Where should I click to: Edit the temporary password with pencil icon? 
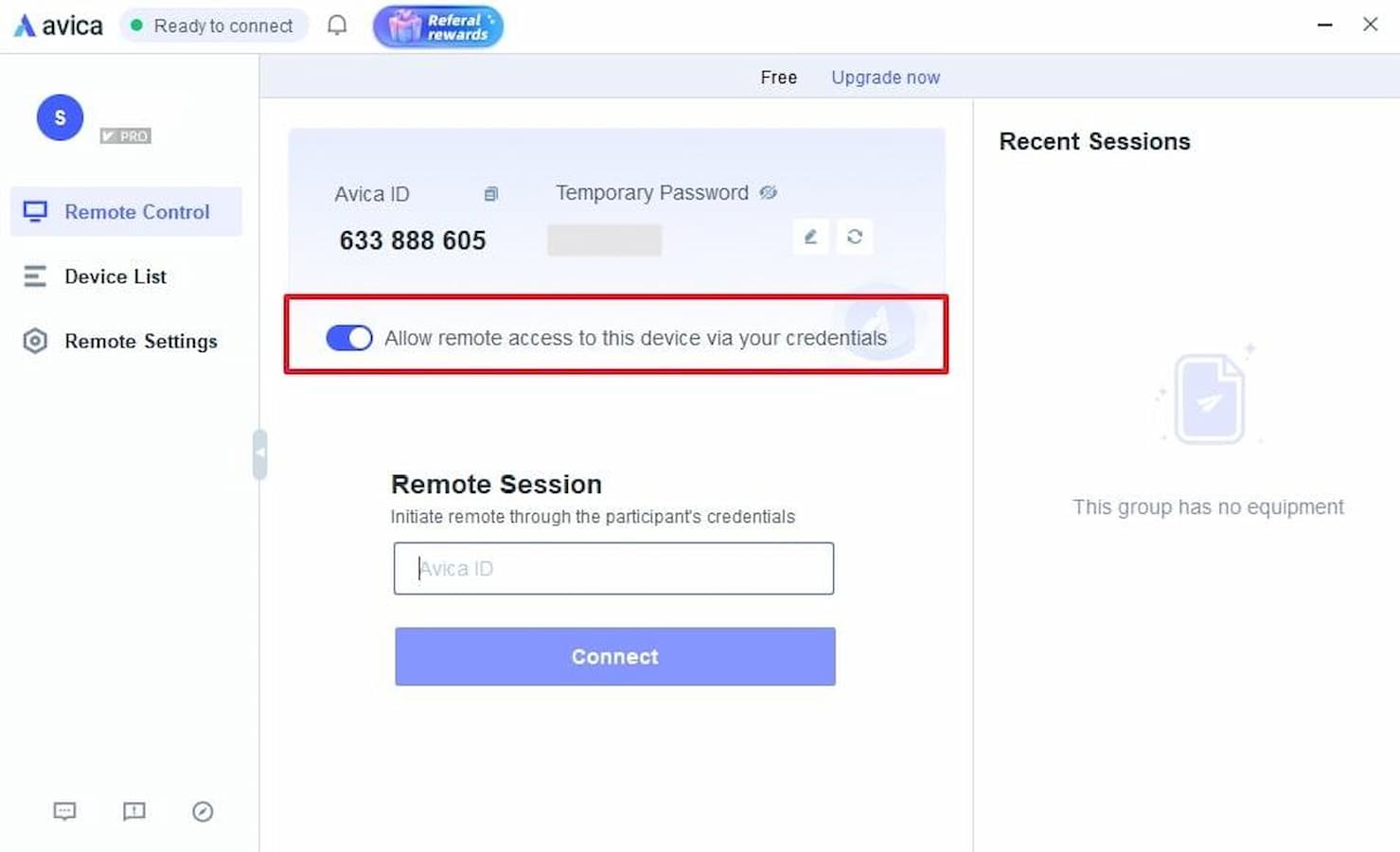click(810, 237)
